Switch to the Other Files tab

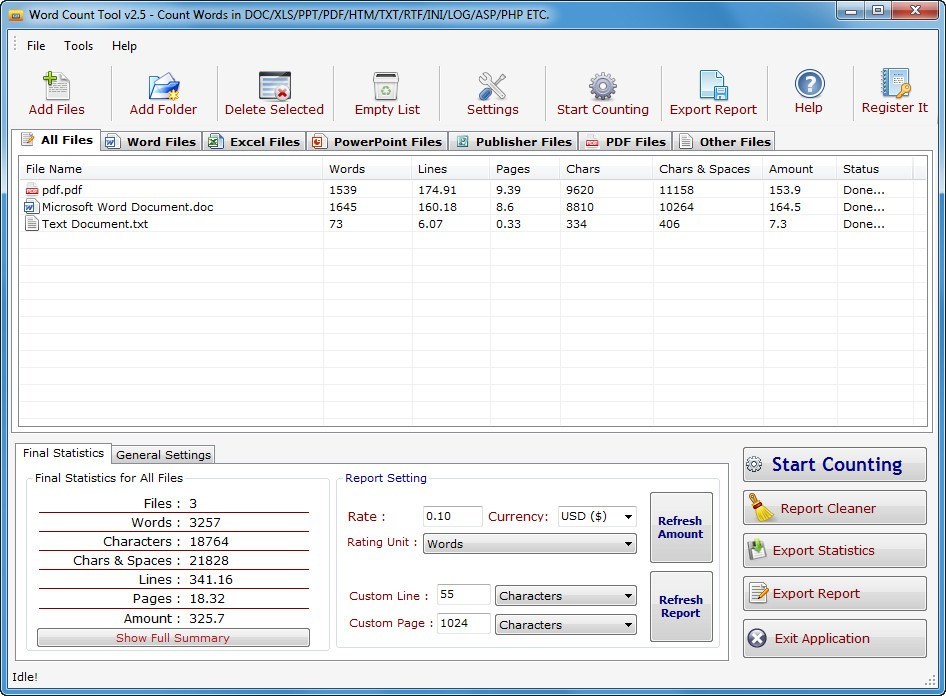click(x=725, y=142)
